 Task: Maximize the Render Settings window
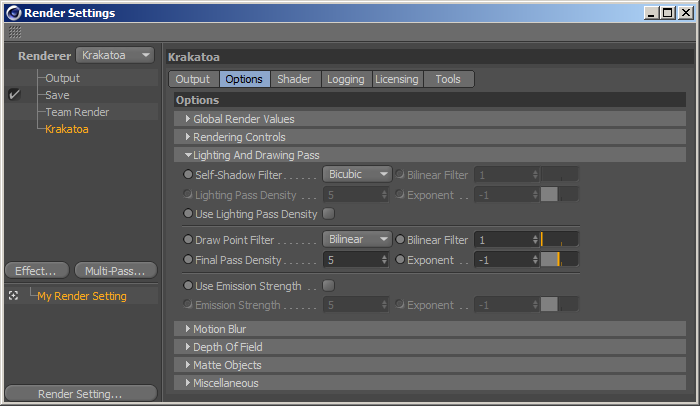pos(667,13)
